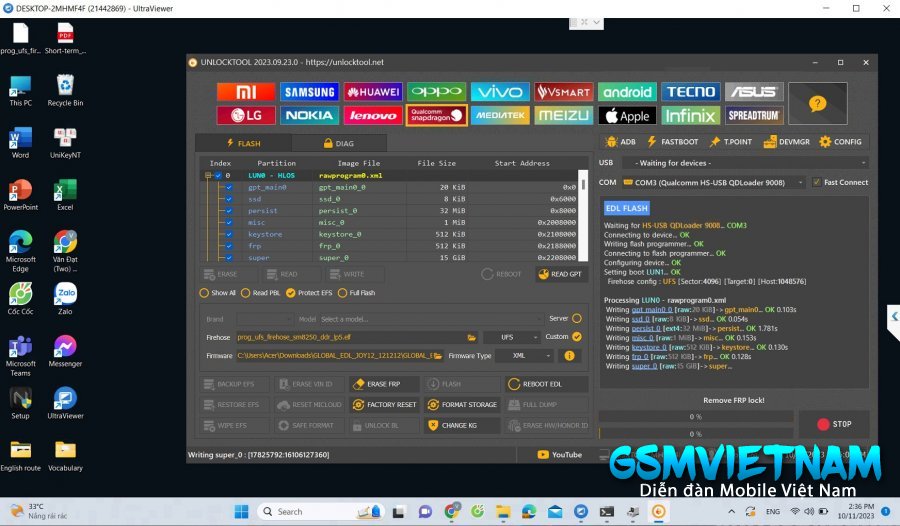Expand the UFS storage type dropdown

[511, 337]
